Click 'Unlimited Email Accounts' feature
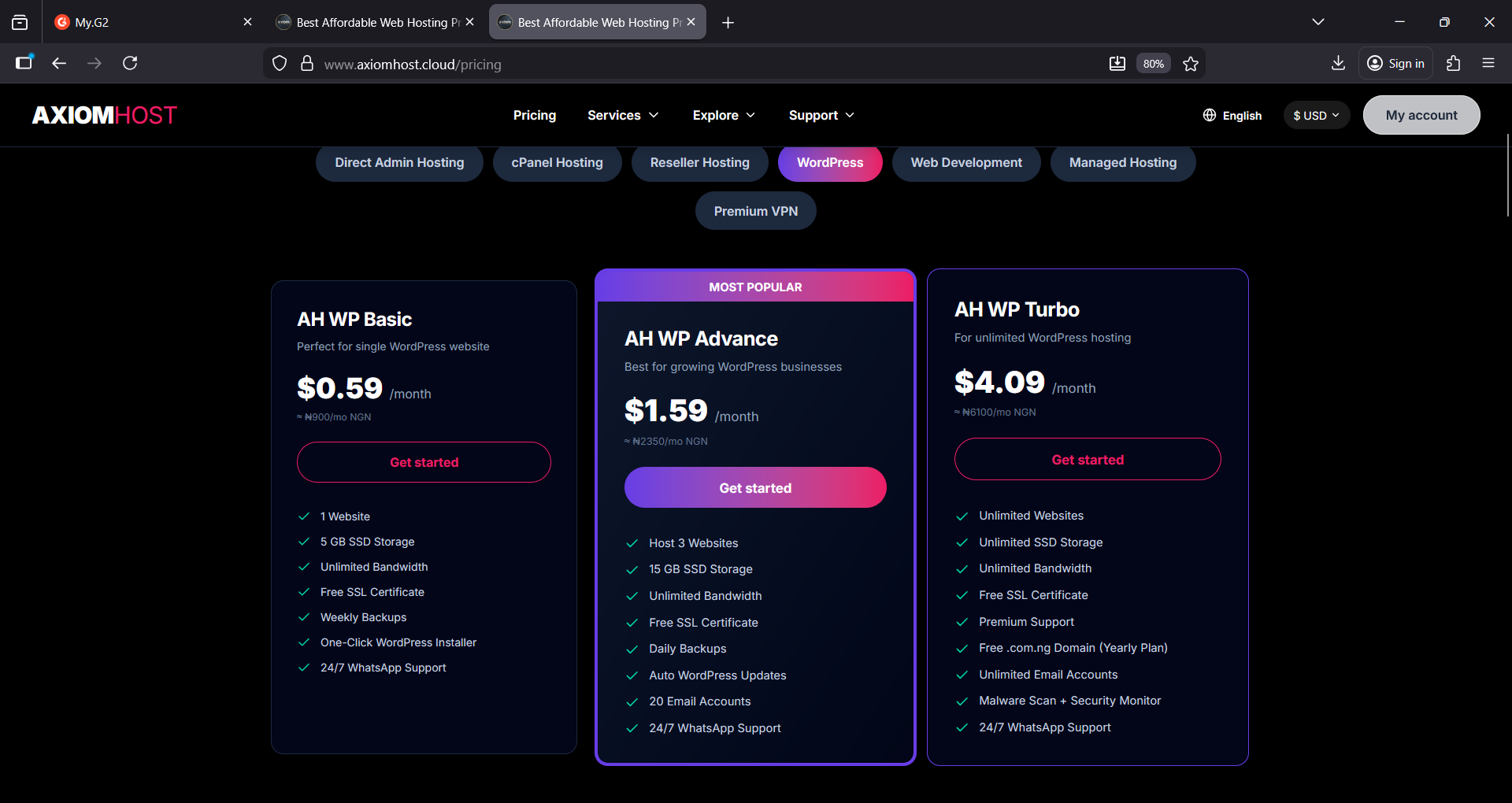 coord(1048,675)
